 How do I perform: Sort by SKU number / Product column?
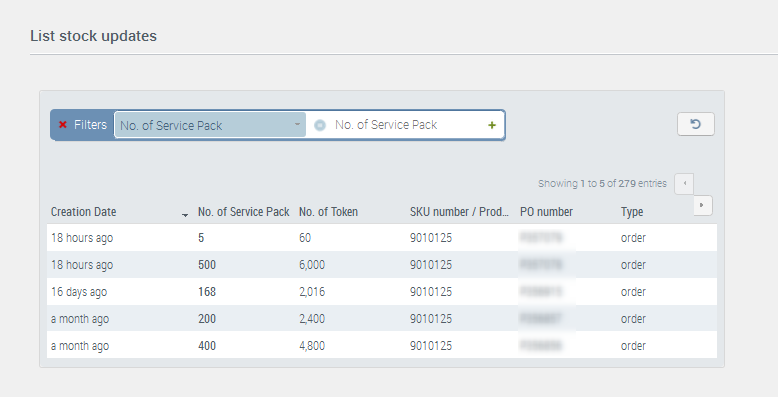pyautogui.click(x=459, y=212)
